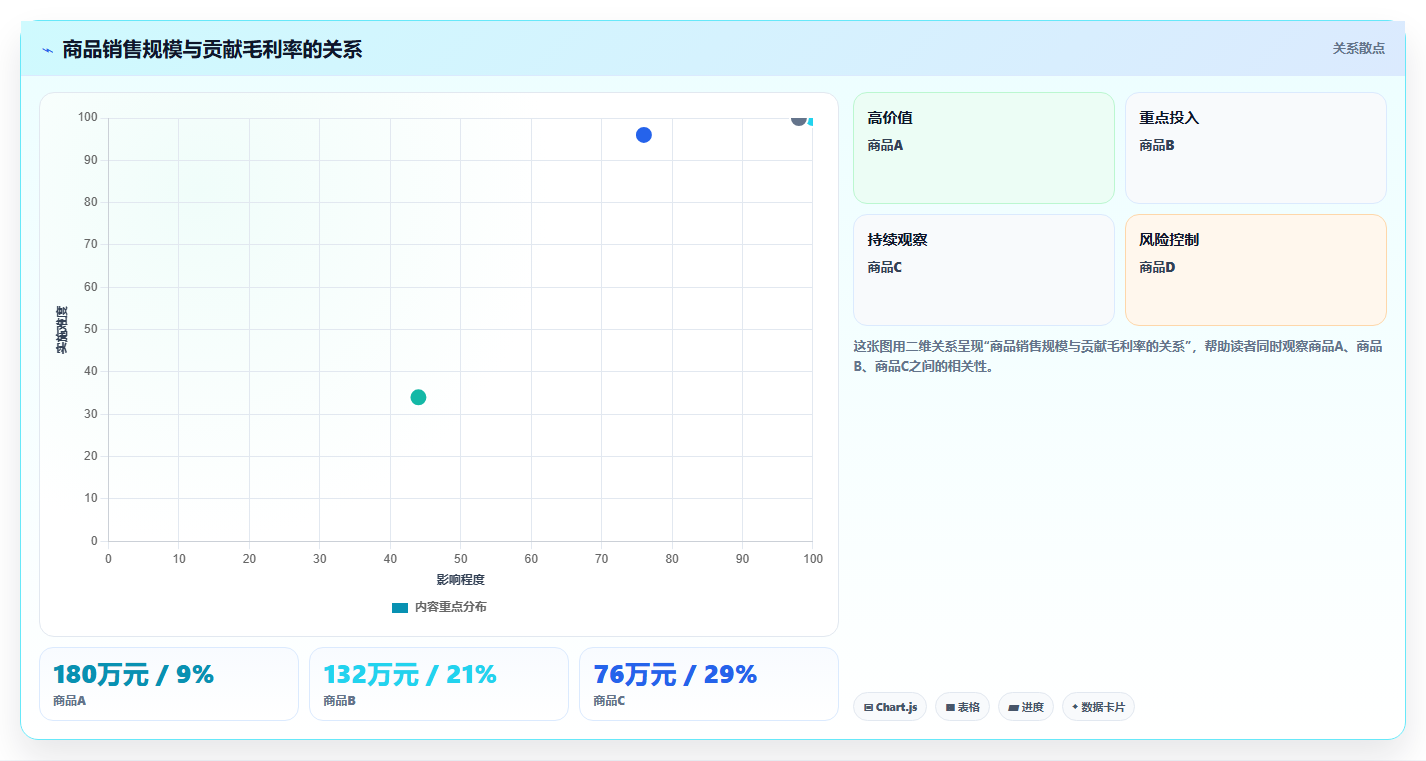Click the x-axis title 影响程度

coord(460,580)
